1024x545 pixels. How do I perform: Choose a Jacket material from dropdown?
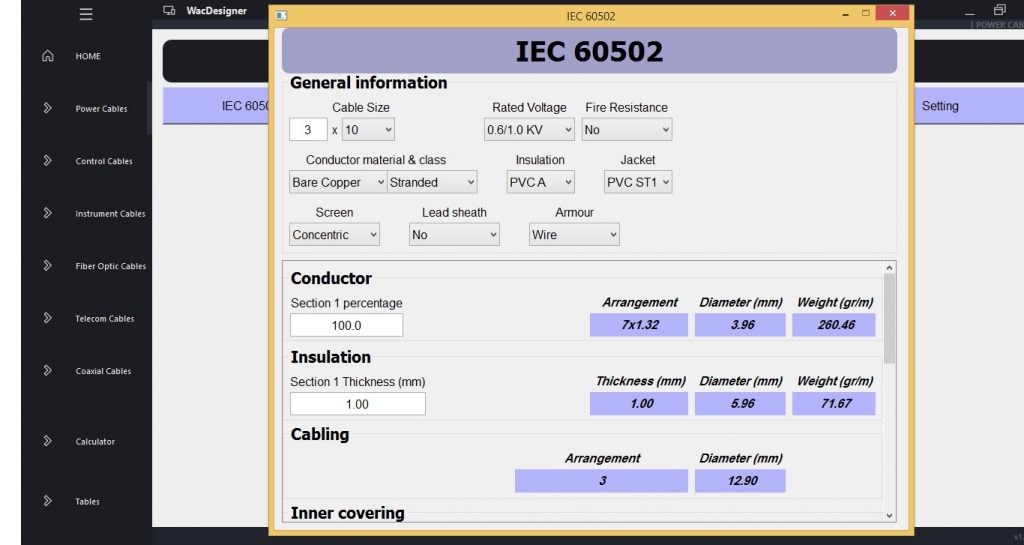click(x=638, y=183)
